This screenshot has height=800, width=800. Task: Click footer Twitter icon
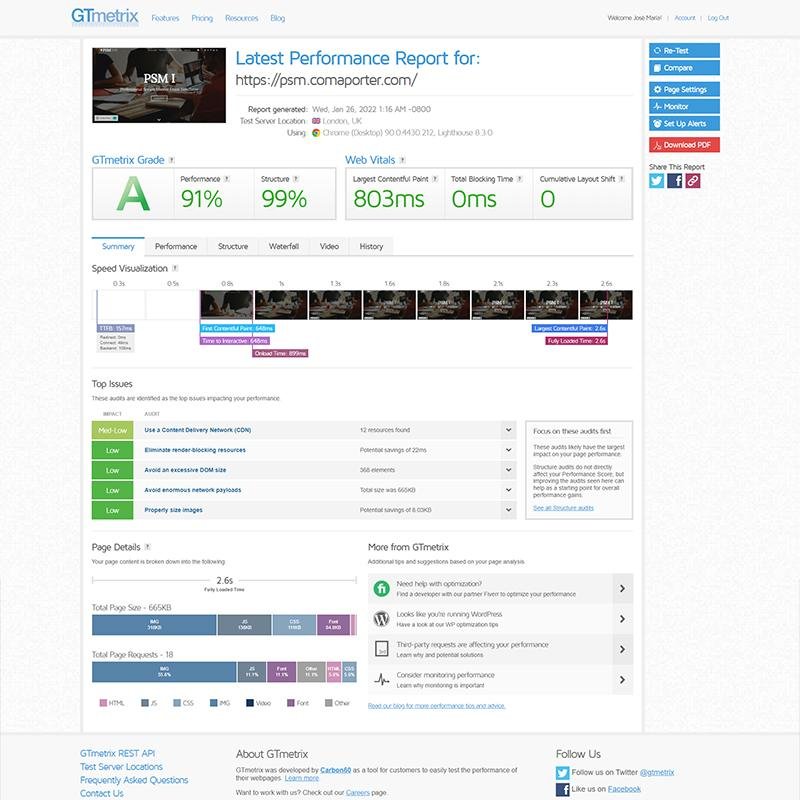click(562, 772)
